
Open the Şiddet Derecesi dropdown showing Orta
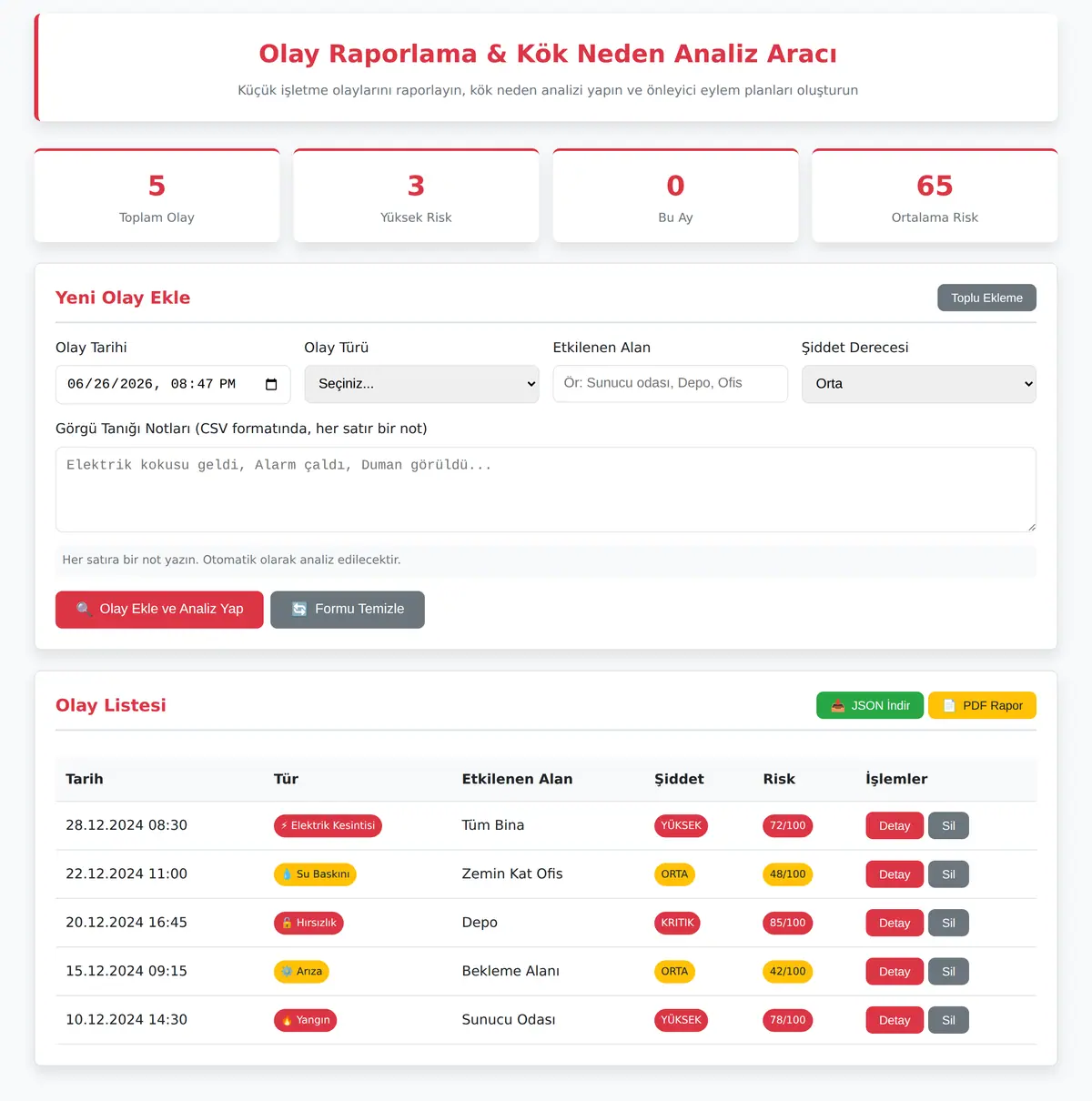pyautogui.click(x=919, y=384)
